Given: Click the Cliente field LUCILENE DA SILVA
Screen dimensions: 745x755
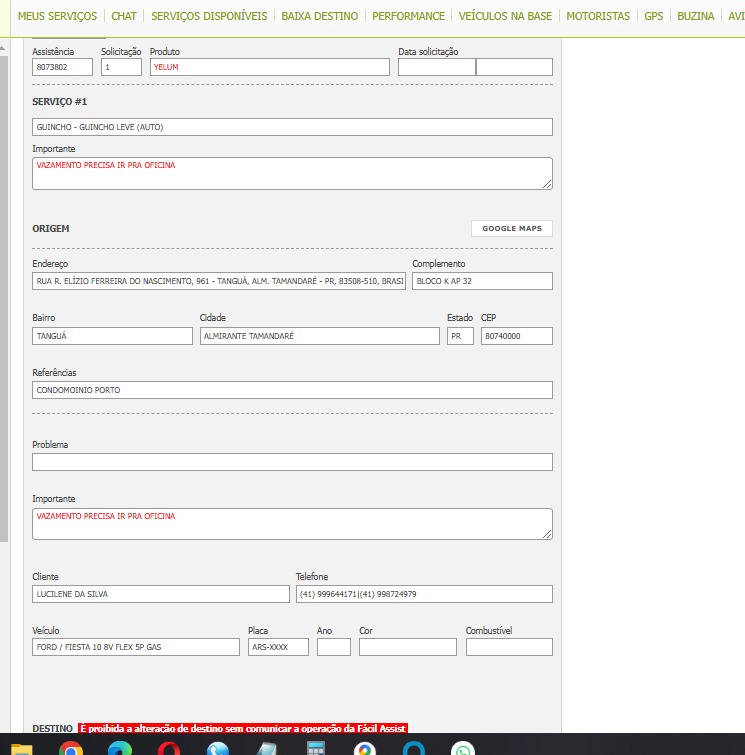Looking at the screenshot, I should click(161, 594).
